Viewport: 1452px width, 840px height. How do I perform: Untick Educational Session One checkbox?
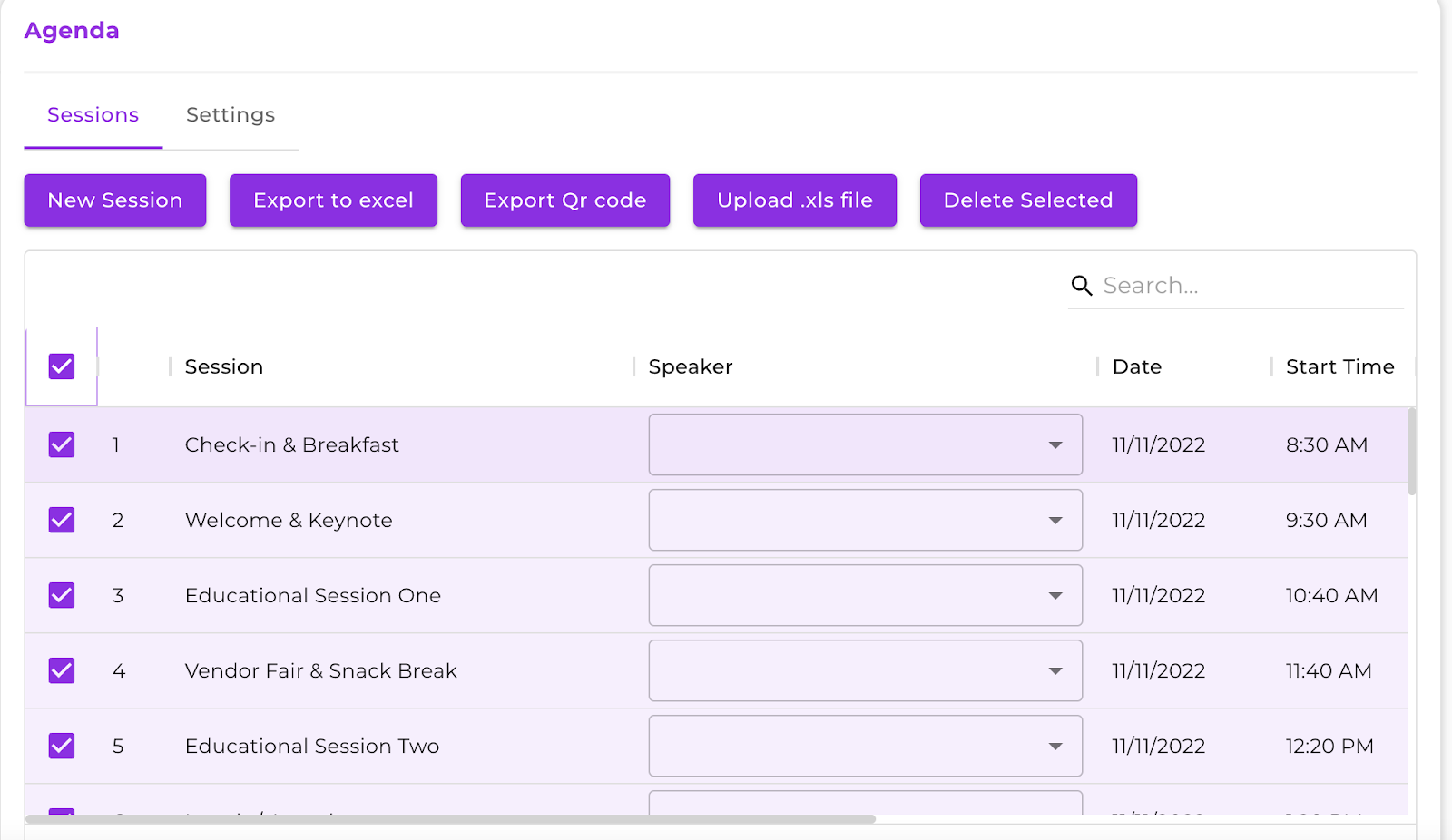62,595
